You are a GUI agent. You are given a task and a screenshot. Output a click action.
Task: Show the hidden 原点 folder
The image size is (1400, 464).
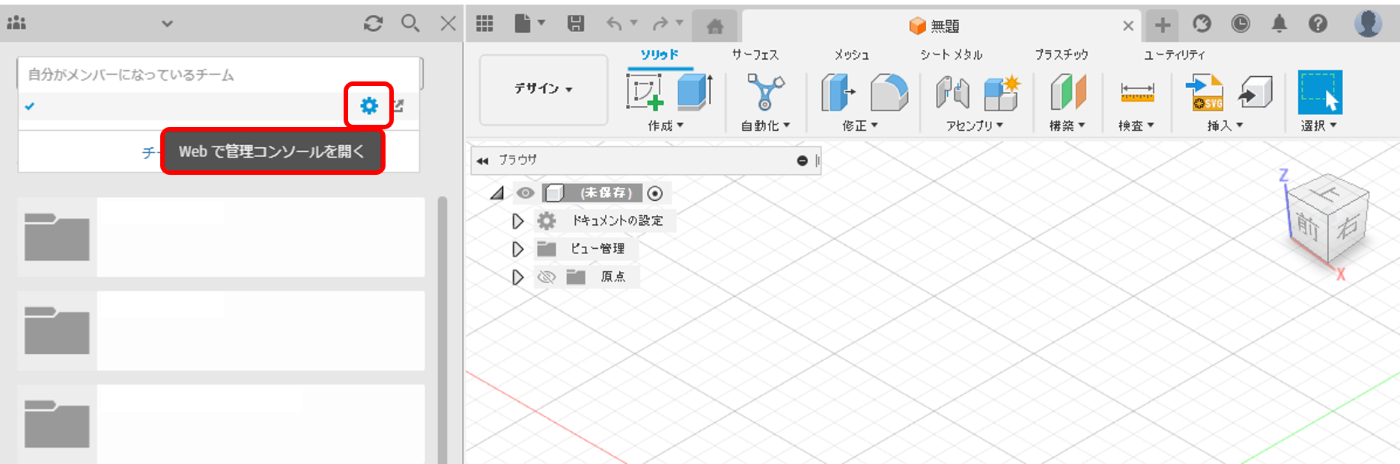546,277
